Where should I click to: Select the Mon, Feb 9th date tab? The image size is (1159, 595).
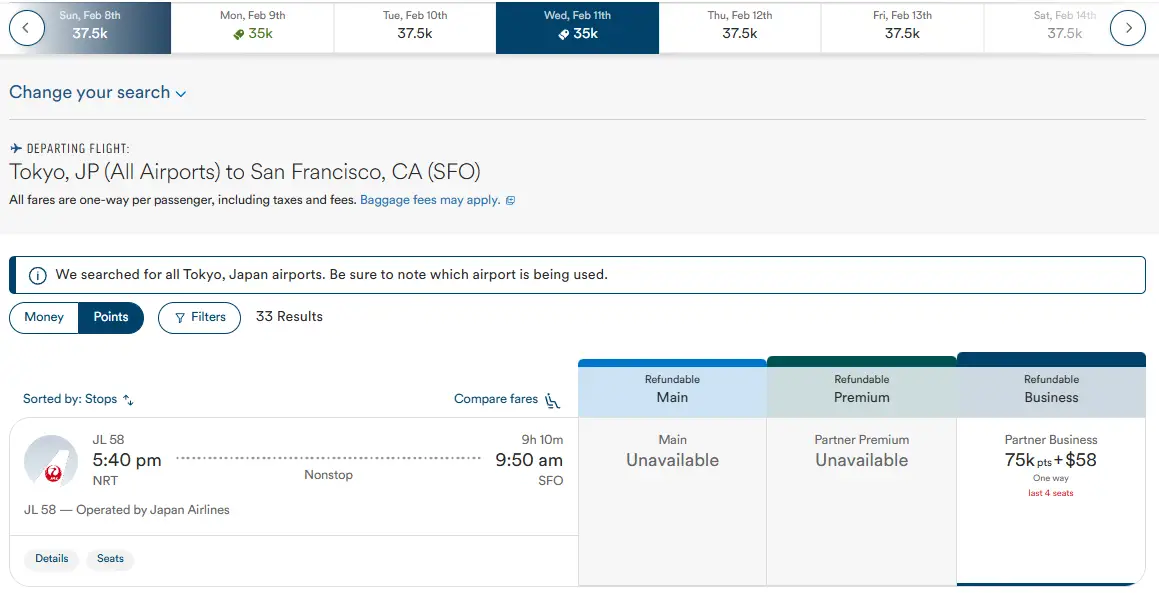[252, 27]
